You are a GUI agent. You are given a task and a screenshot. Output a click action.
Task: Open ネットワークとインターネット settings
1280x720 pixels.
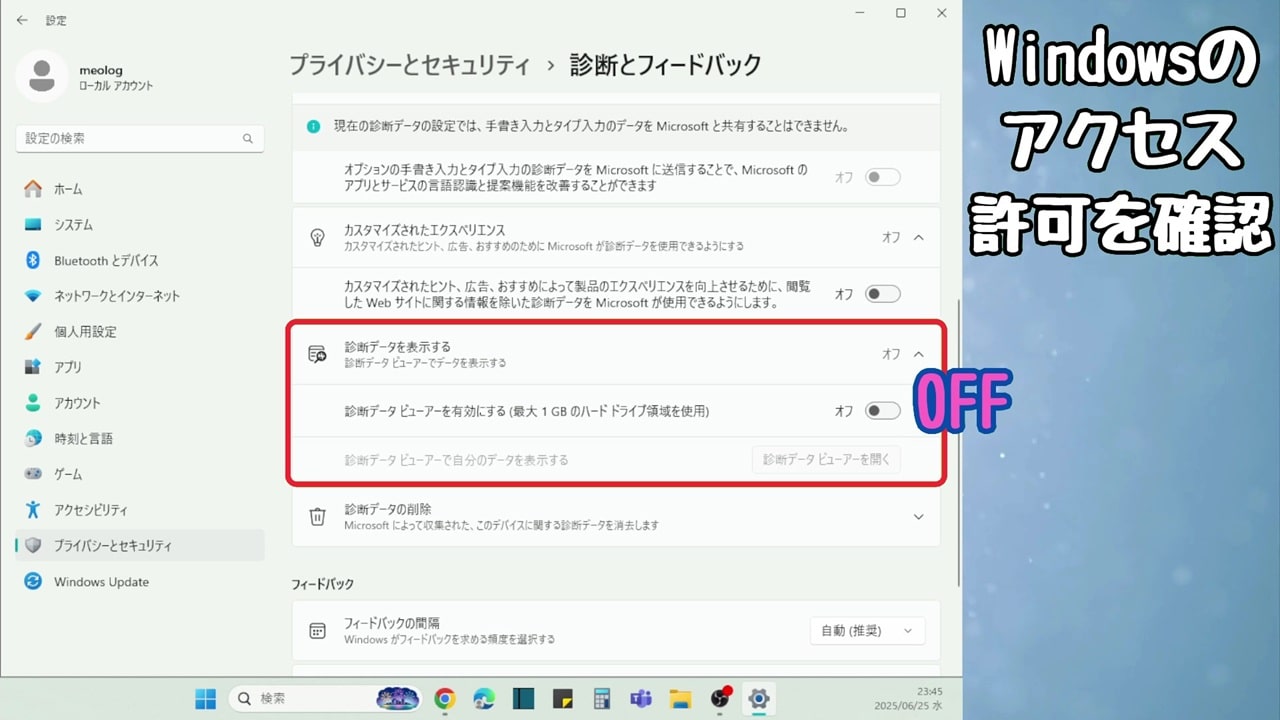point(140,296)
